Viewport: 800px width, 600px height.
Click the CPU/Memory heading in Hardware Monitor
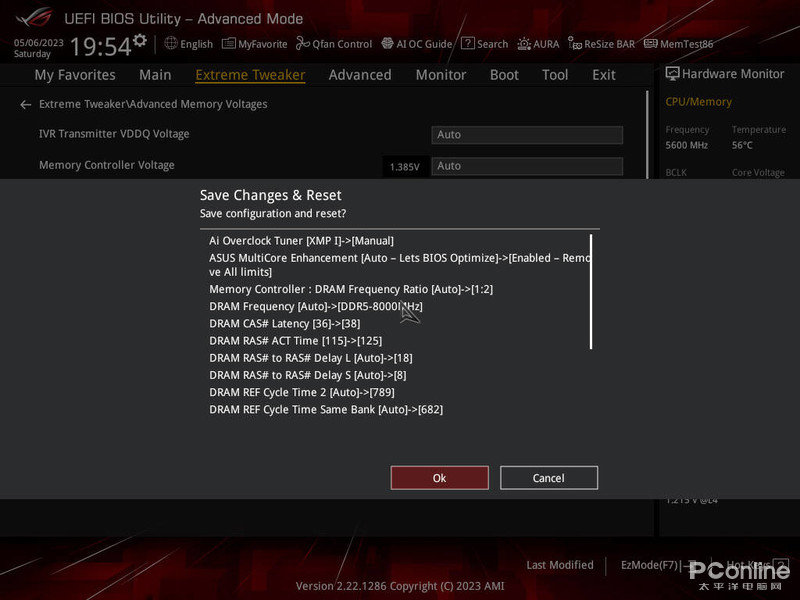point(698,102)
